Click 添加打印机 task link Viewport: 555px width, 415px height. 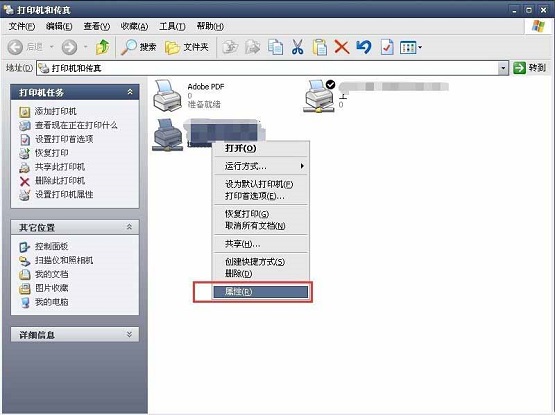pyautogui.click(x=56, y=111)
